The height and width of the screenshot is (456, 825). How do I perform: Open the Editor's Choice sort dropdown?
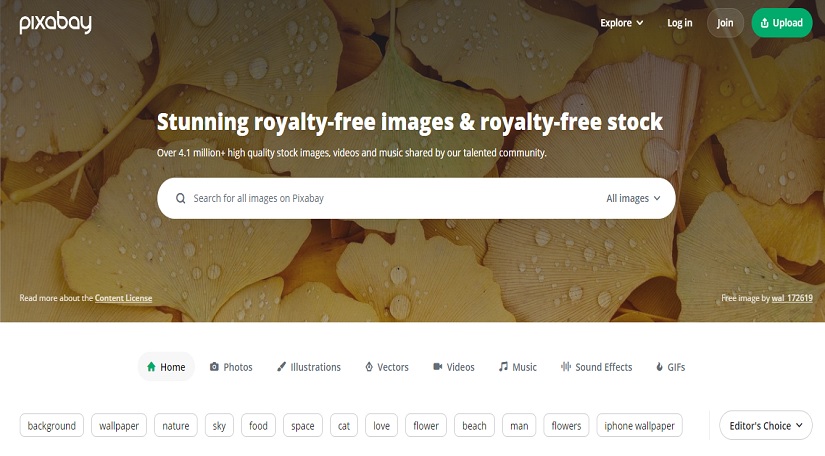[766, 425]
